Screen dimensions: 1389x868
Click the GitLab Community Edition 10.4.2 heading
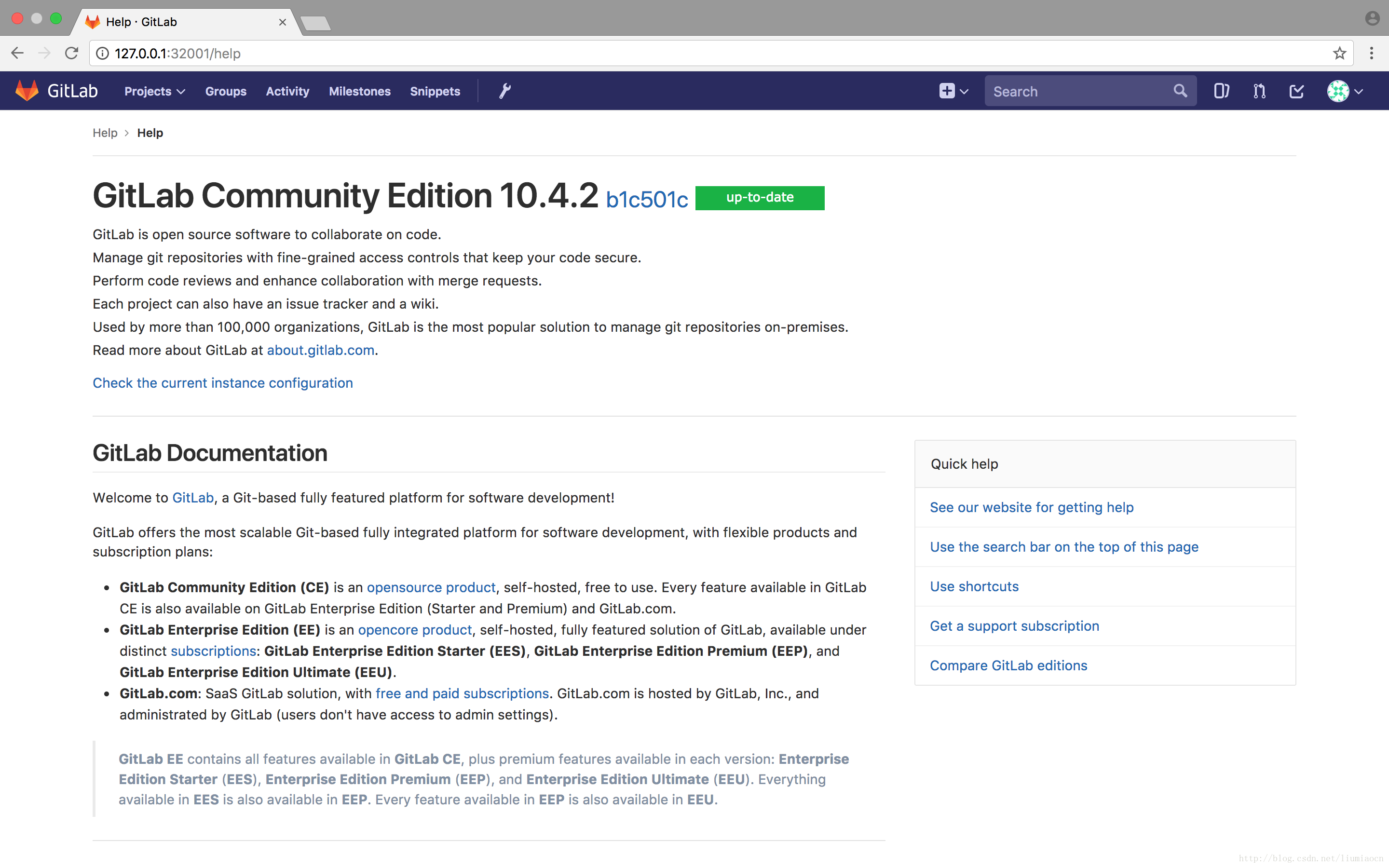[x=345, y=196]
